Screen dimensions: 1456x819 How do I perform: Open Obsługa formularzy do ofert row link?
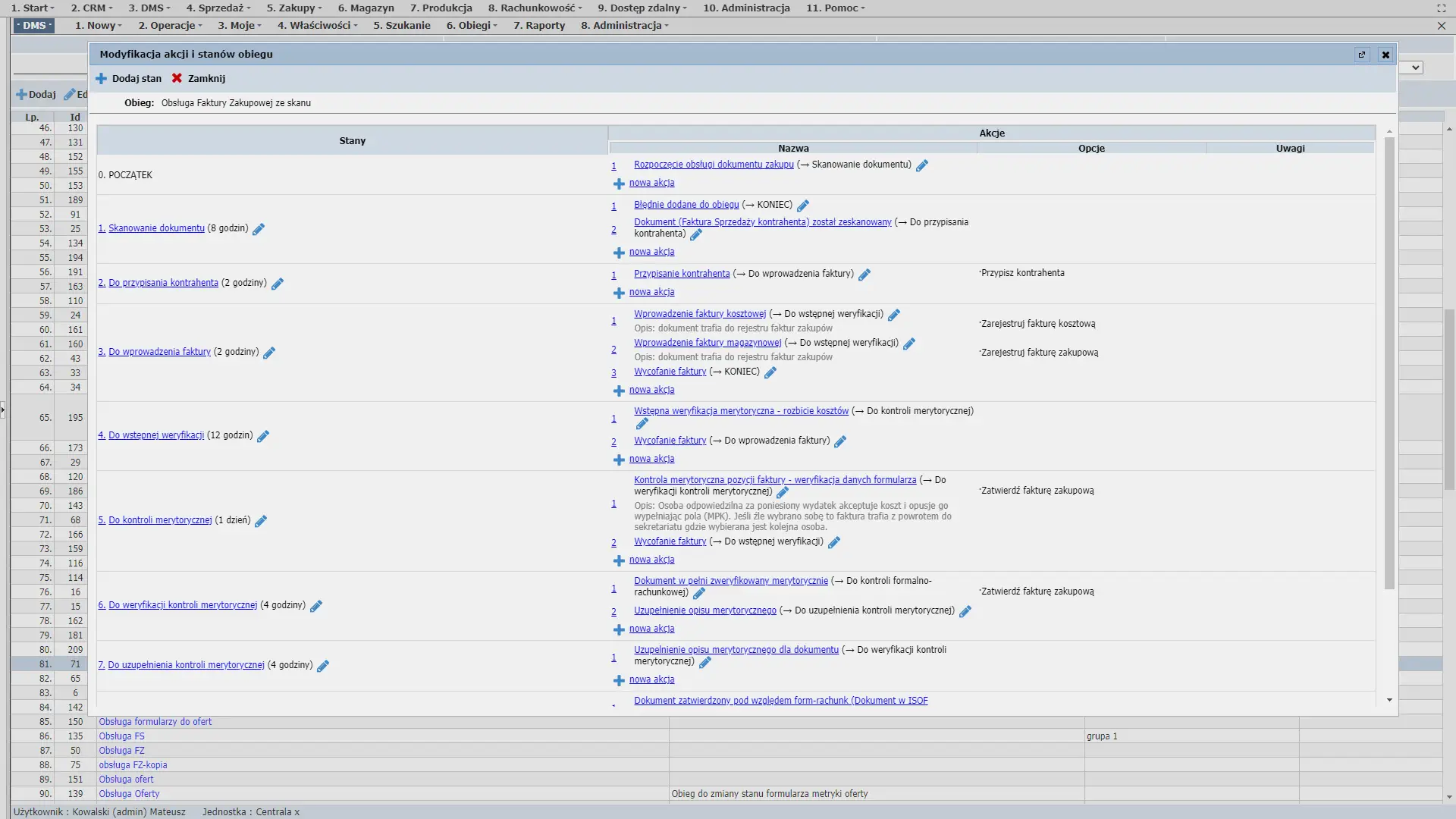point(155,722)
